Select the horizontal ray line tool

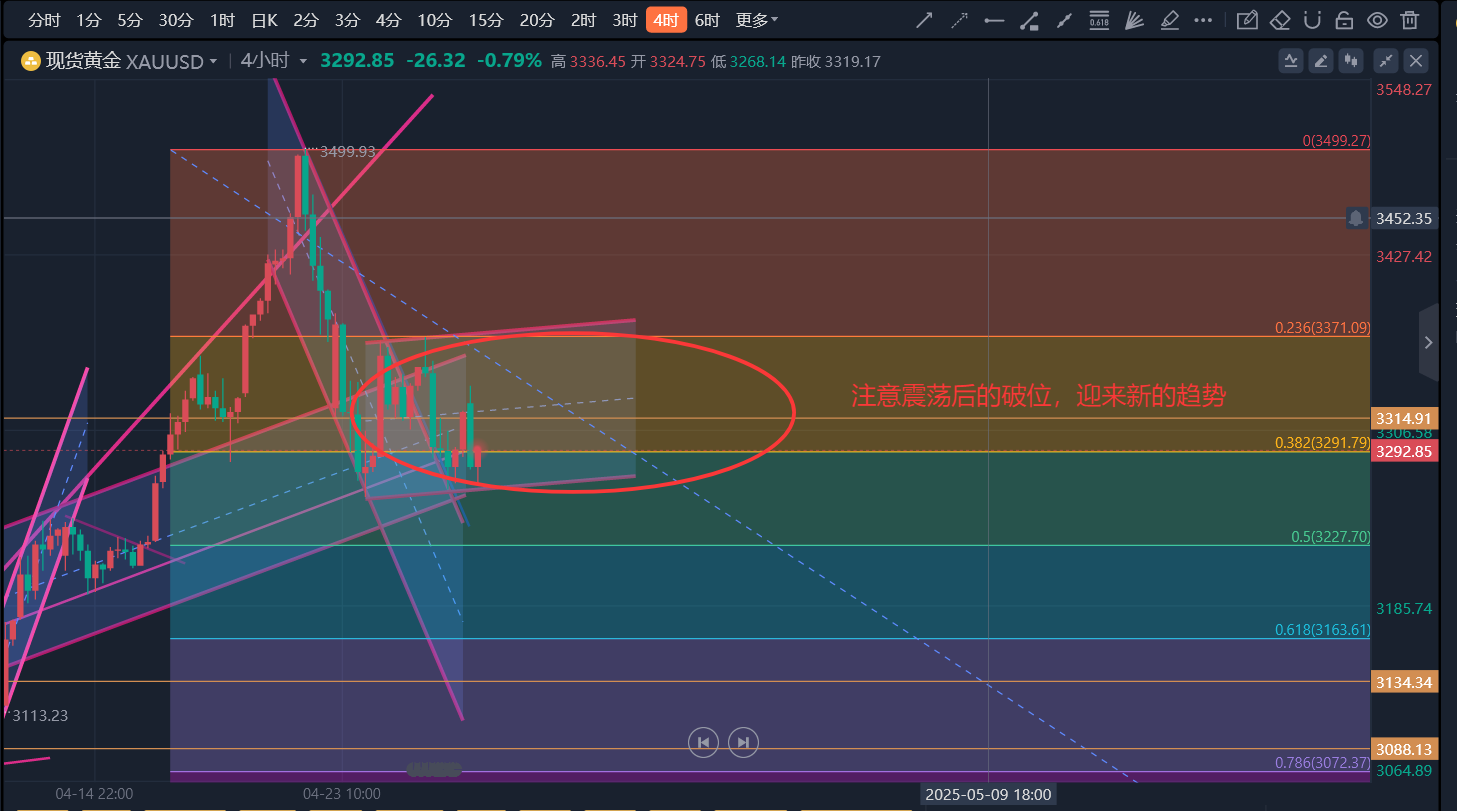click(x=994, y=20)
